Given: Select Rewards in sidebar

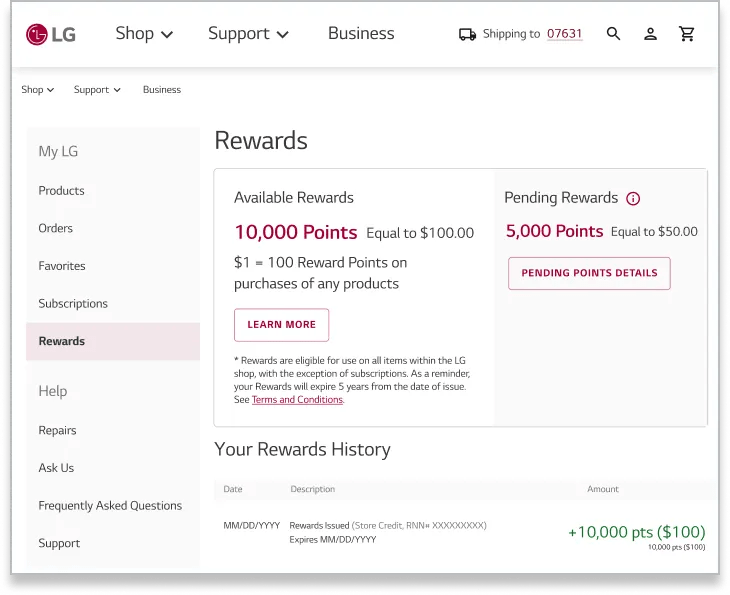Looking at the screenshot, I should (113, 341).
